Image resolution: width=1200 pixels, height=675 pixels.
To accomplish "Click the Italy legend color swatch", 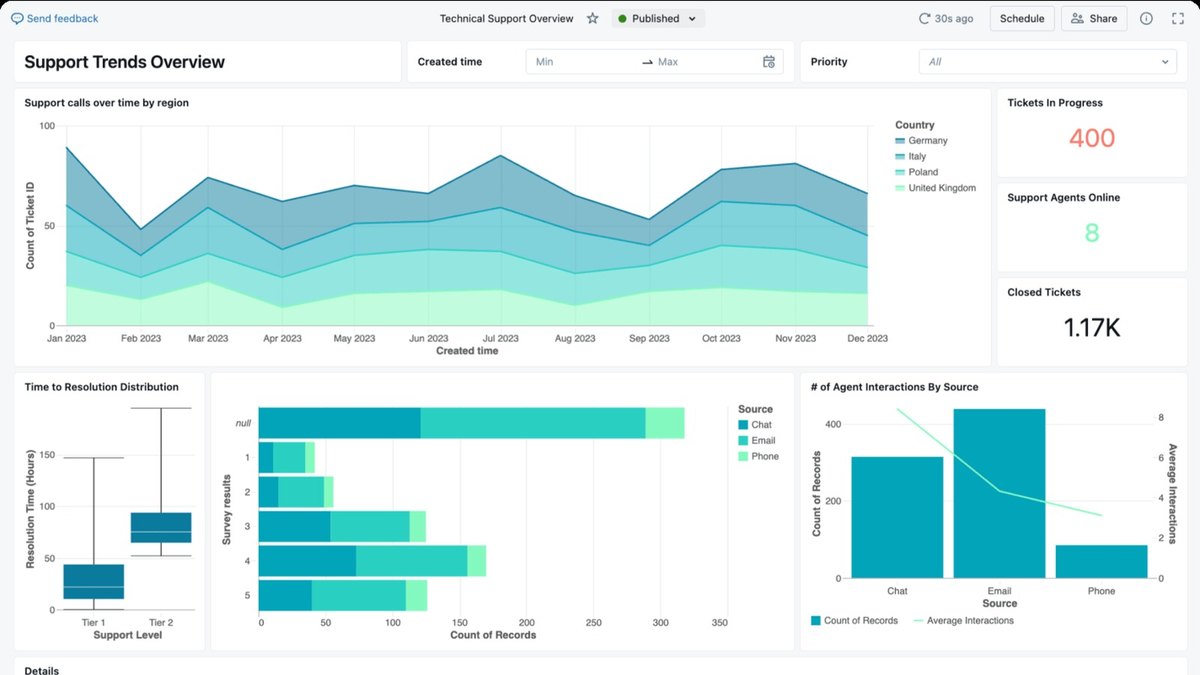I will click(x=900, y=157).
